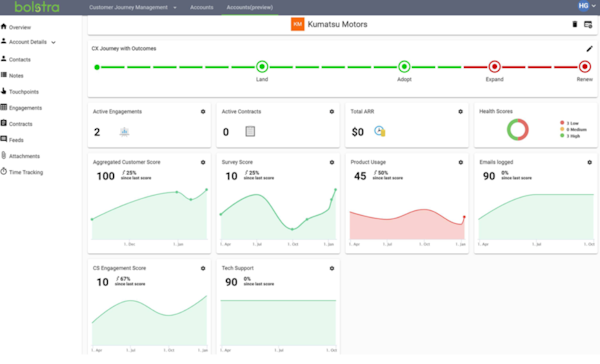The width and height of the screenshot is (600, 364).
Task: Open Total ARR widget settings gear
Action: (461, 112)
